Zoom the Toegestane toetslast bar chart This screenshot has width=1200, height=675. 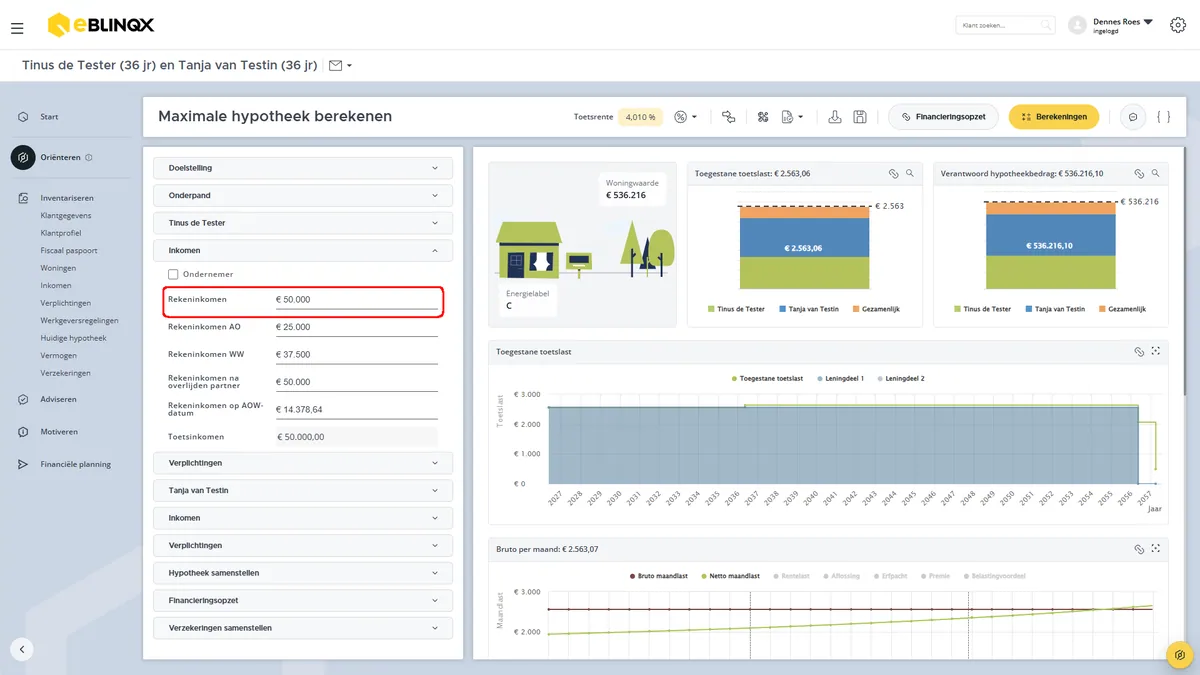910,173
